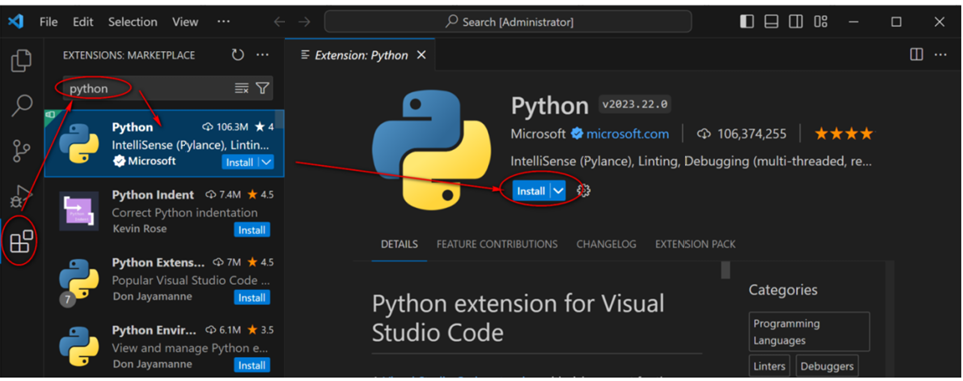Click the 106,374,255 install count
Screen dimensions: 963x381
(742, 133)
